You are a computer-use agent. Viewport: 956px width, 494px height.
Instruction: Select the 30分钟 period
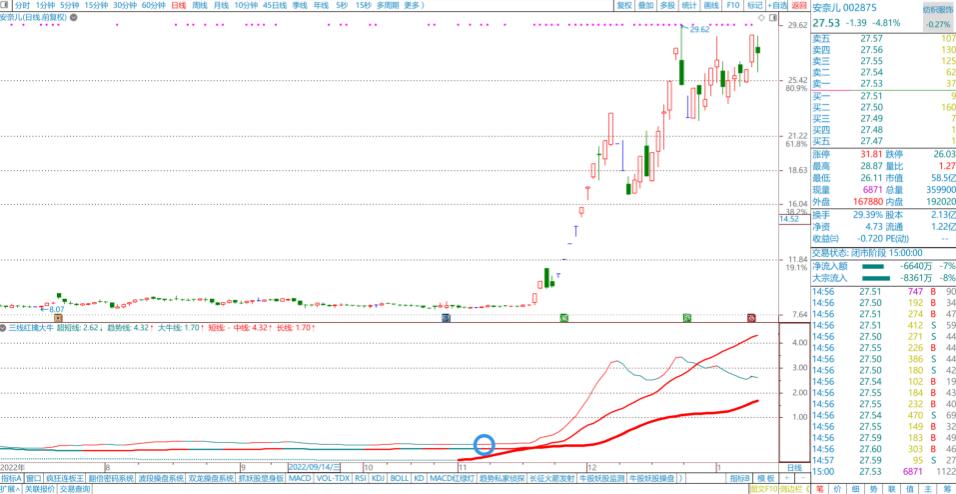click(x=125, y=5)
